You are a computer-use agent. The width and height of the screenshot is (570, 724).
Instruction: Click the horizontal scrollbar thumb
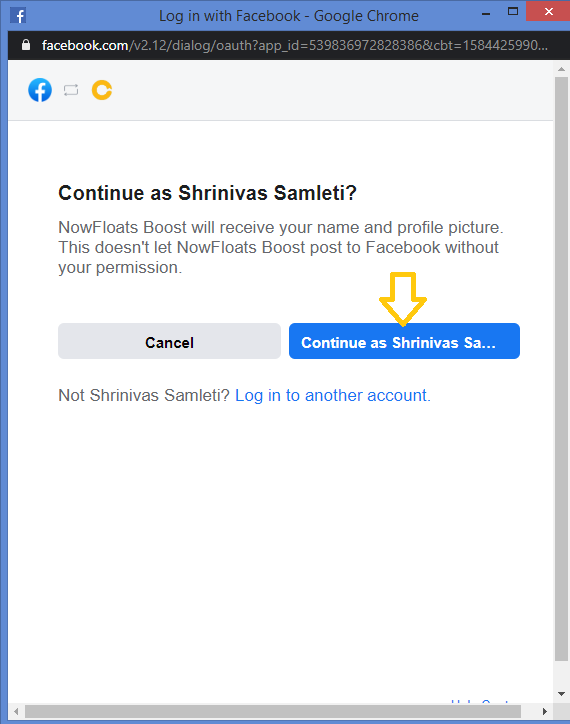pyautogui.click(x=273, y=711)
